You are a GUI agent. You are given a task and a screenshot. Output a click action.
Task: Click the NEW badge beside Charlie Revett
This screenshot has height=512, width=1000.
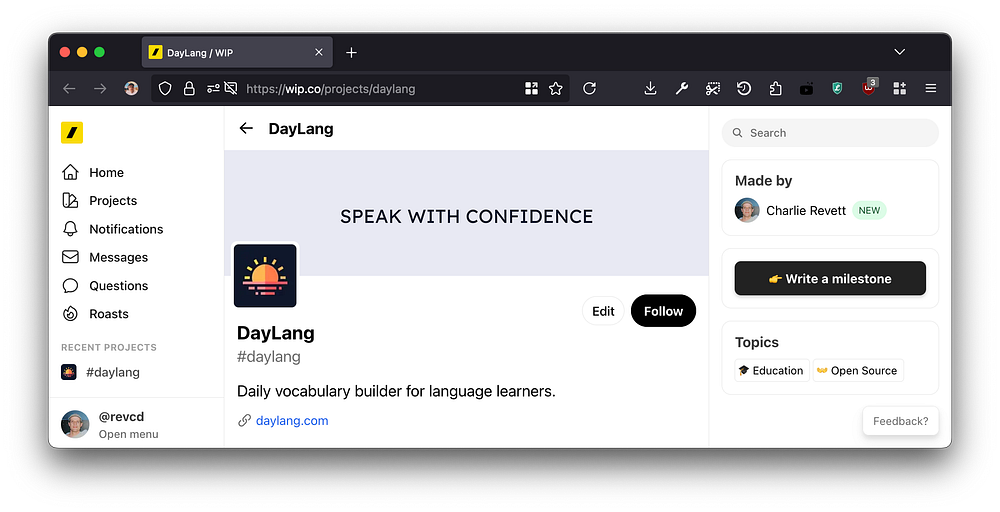click(x=869, y=210)
